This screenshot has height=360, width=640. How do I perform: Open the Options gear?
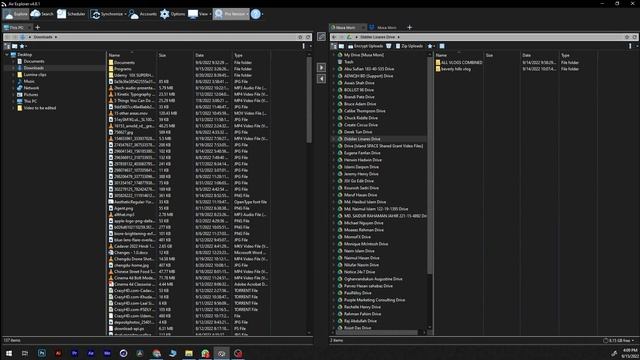[172, 14]
